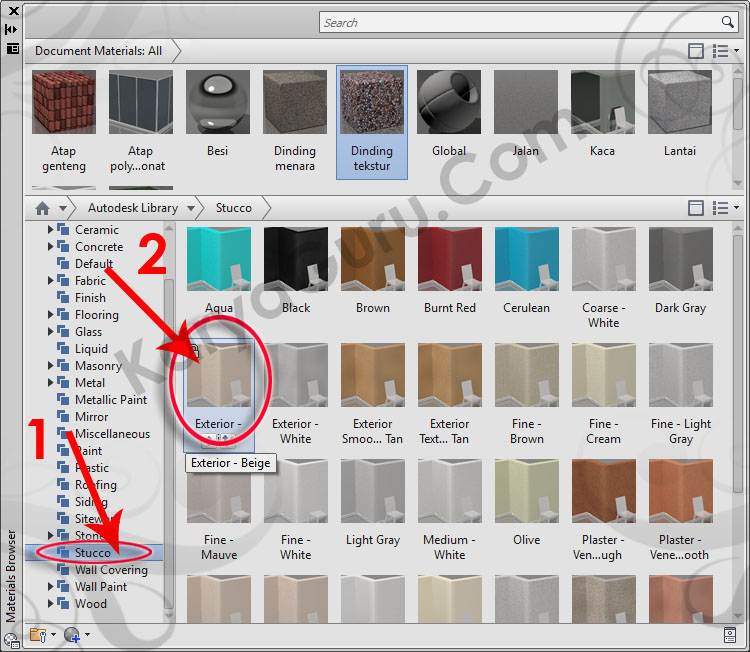The height and width of the screenshot is (652, 750).
Task: Click Document Materials: All header
Action: pos(98,50)
